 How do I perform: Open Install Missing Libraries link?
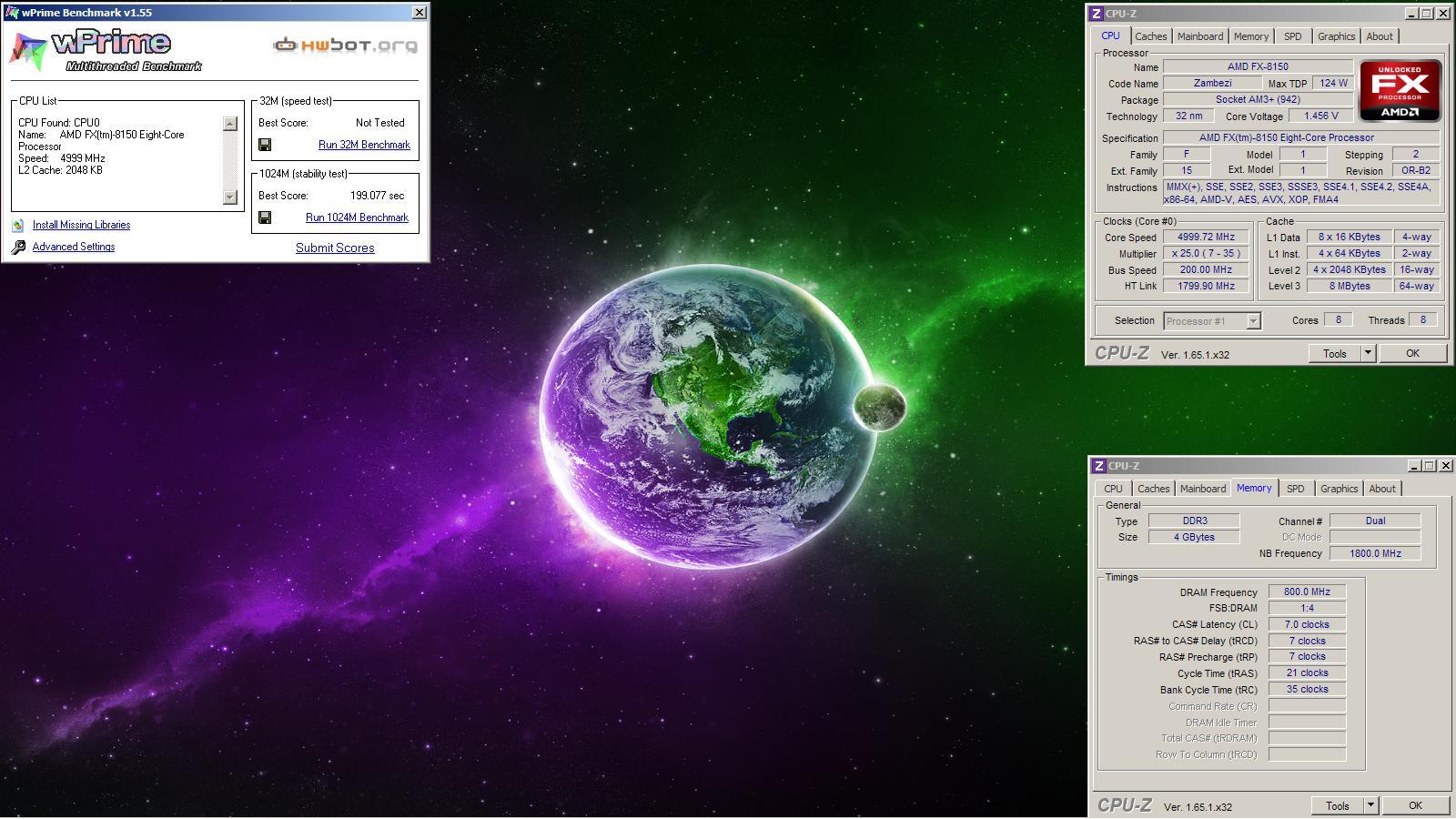(x=81, y=225)
